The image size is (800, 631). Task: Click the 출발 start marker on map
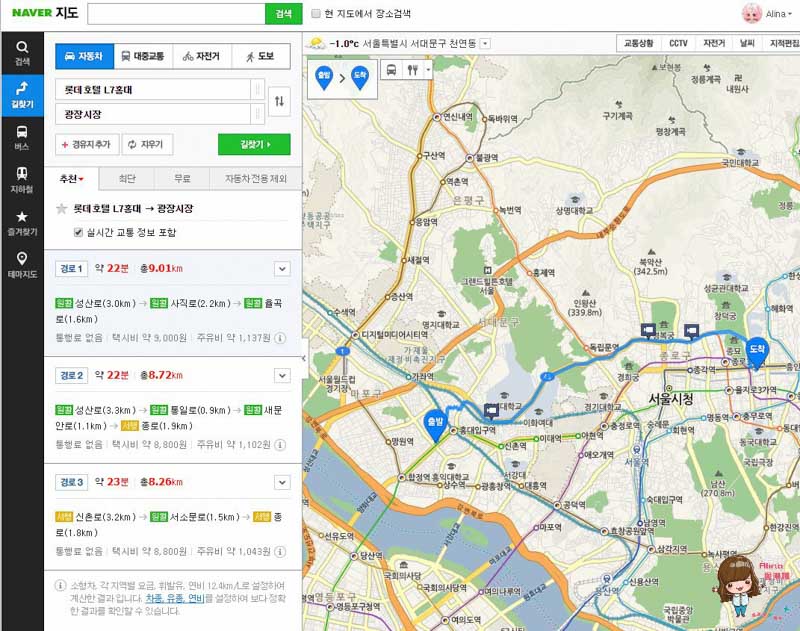(x=435, y=426)
